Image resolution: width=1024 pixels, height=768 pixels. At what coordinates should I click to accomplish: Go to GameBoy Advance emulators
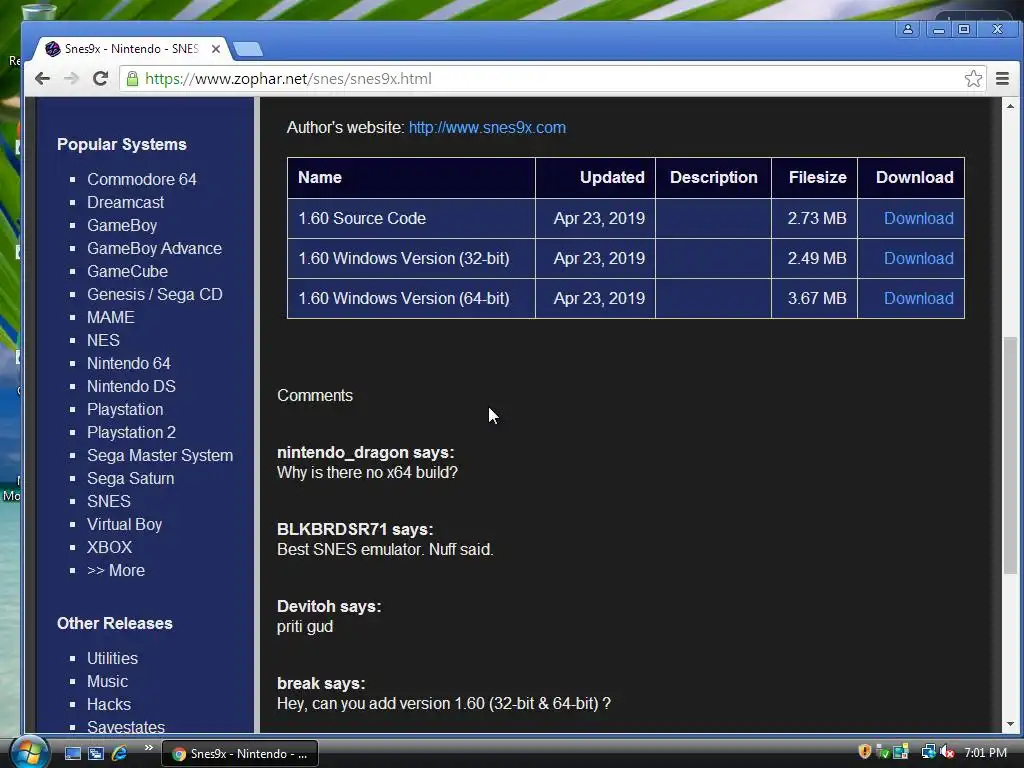point(154,248)
